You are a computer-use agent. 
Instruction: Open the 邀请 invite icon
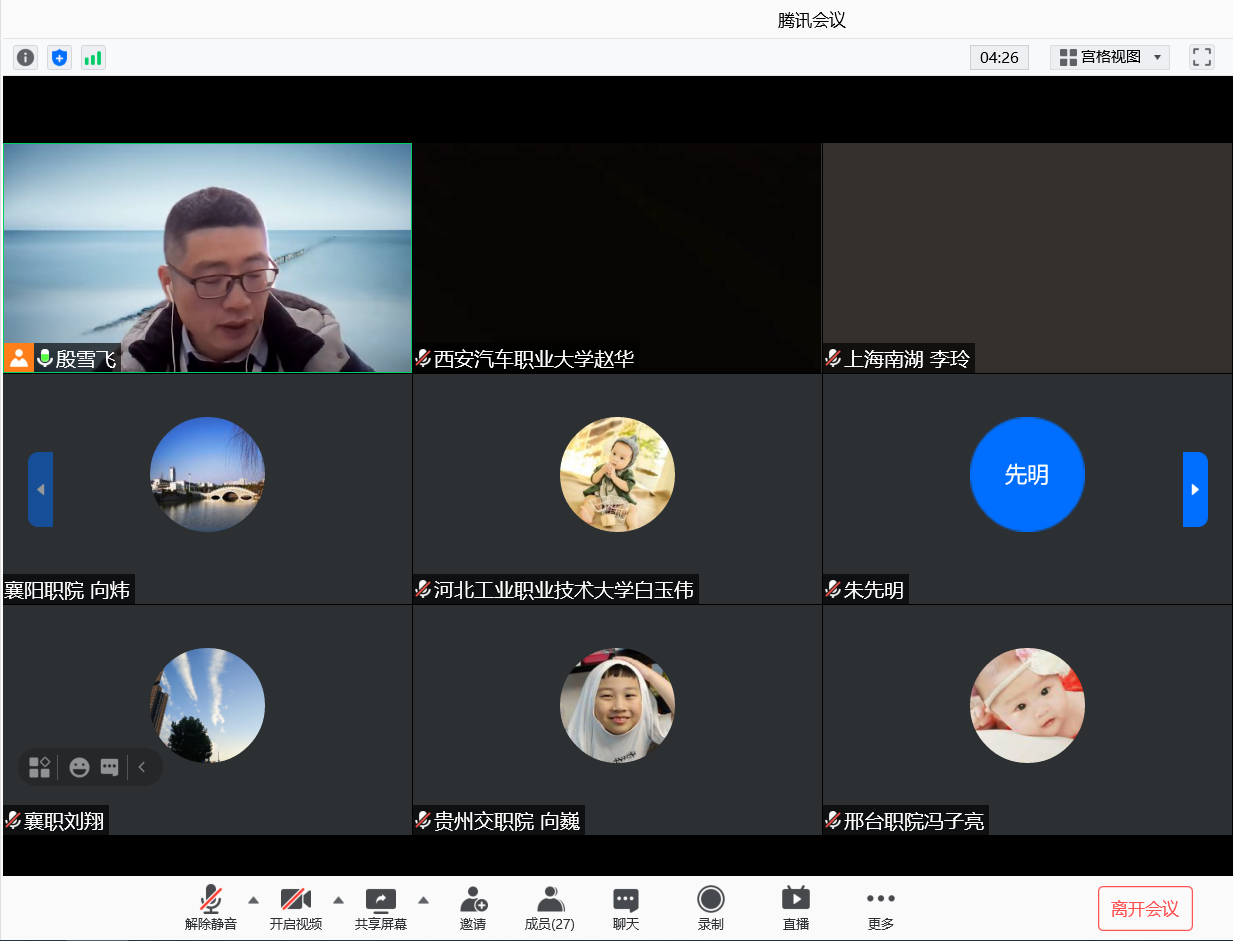tap(473, 907)
